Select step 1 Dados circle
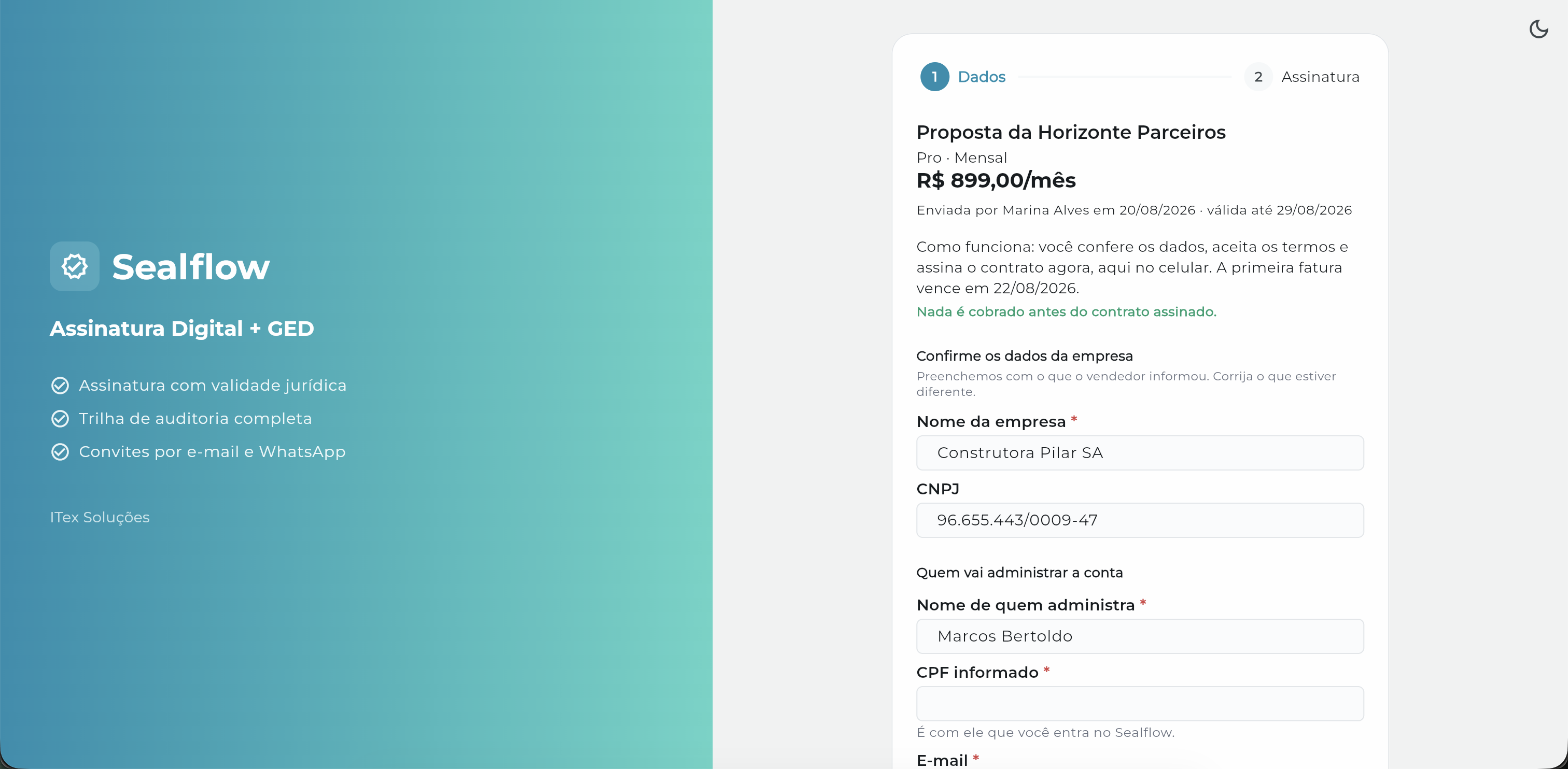 pos(934,77)
